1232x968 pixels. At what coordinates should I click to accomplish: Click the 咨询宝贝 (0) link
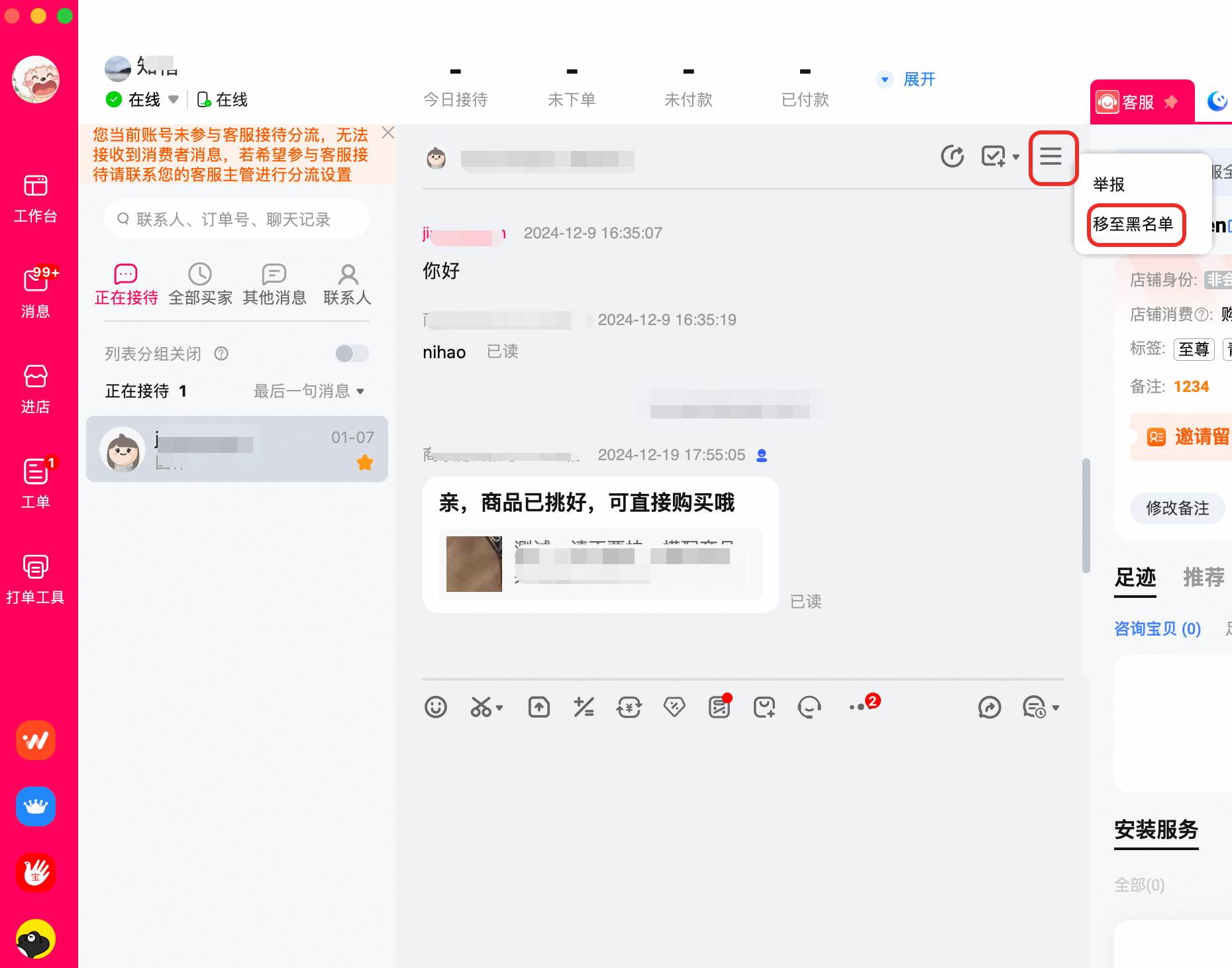point(1157,628)
